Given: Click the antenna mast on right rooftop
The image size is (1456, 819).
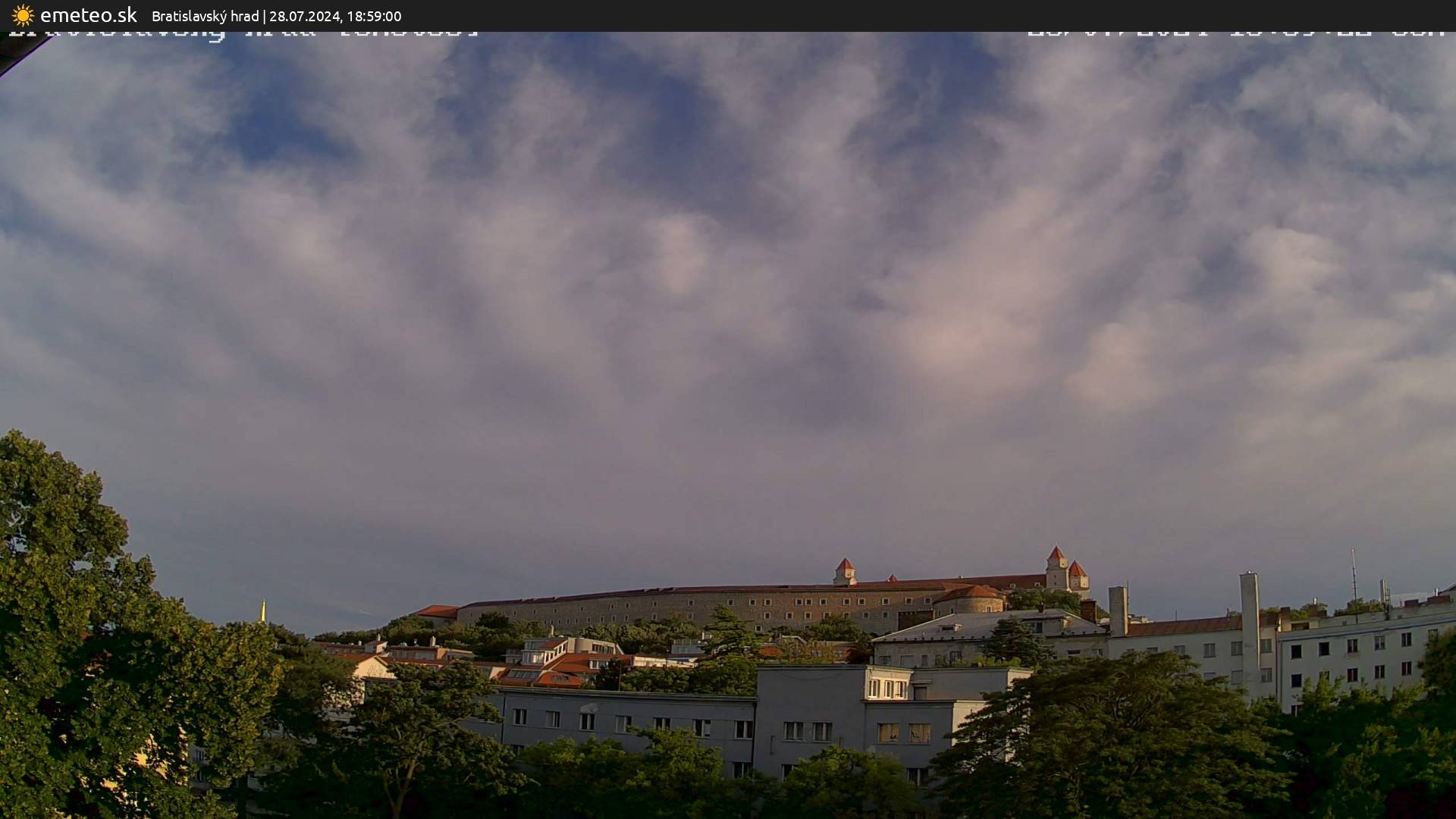Looking at the screenshot, I should click(1354, 576).
